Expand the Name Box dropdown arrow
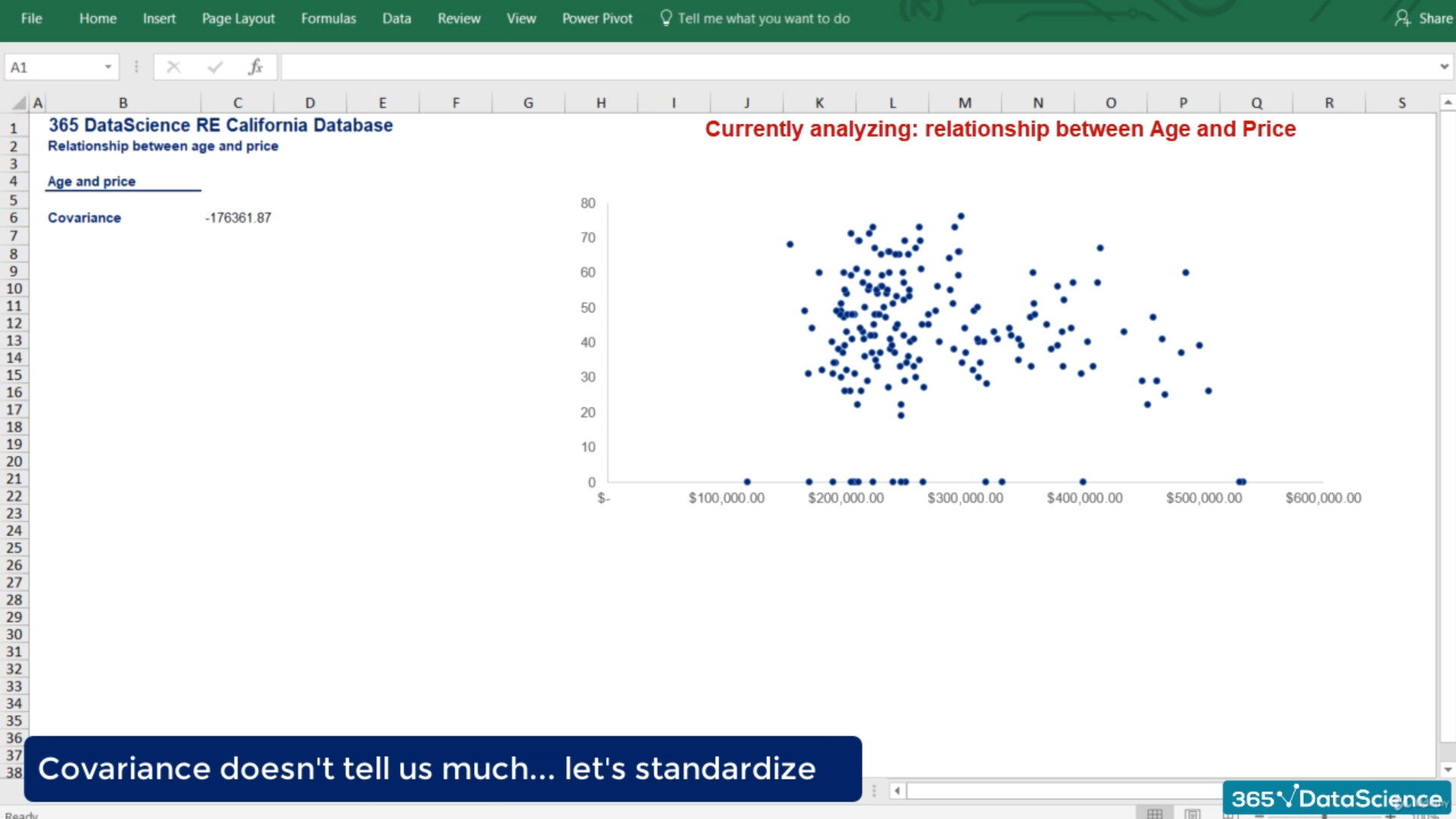This screenshot has height=819, width=1456. [108, 67]
